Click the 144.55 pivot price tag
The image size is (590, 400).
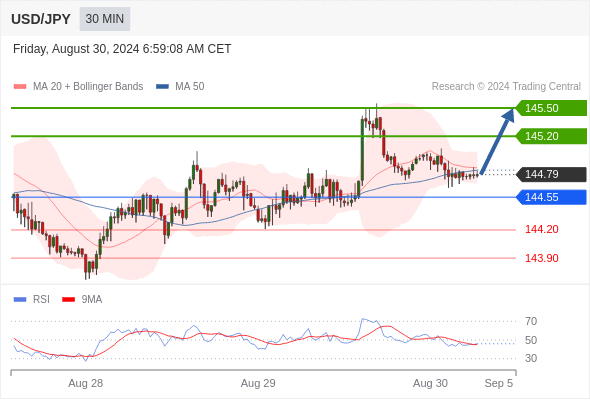click(551, 197)
